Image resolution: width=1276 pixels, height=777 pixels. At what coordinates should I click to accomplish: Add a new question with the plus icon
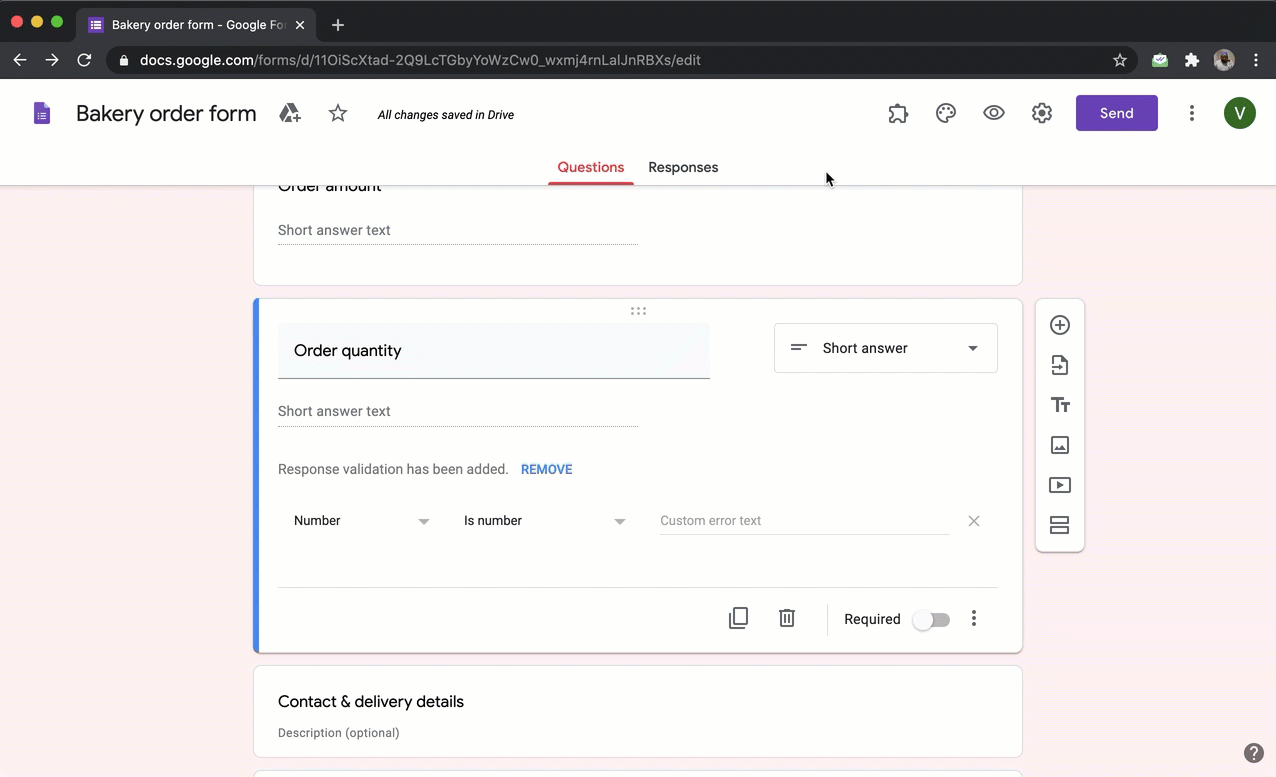(1059, 325)
